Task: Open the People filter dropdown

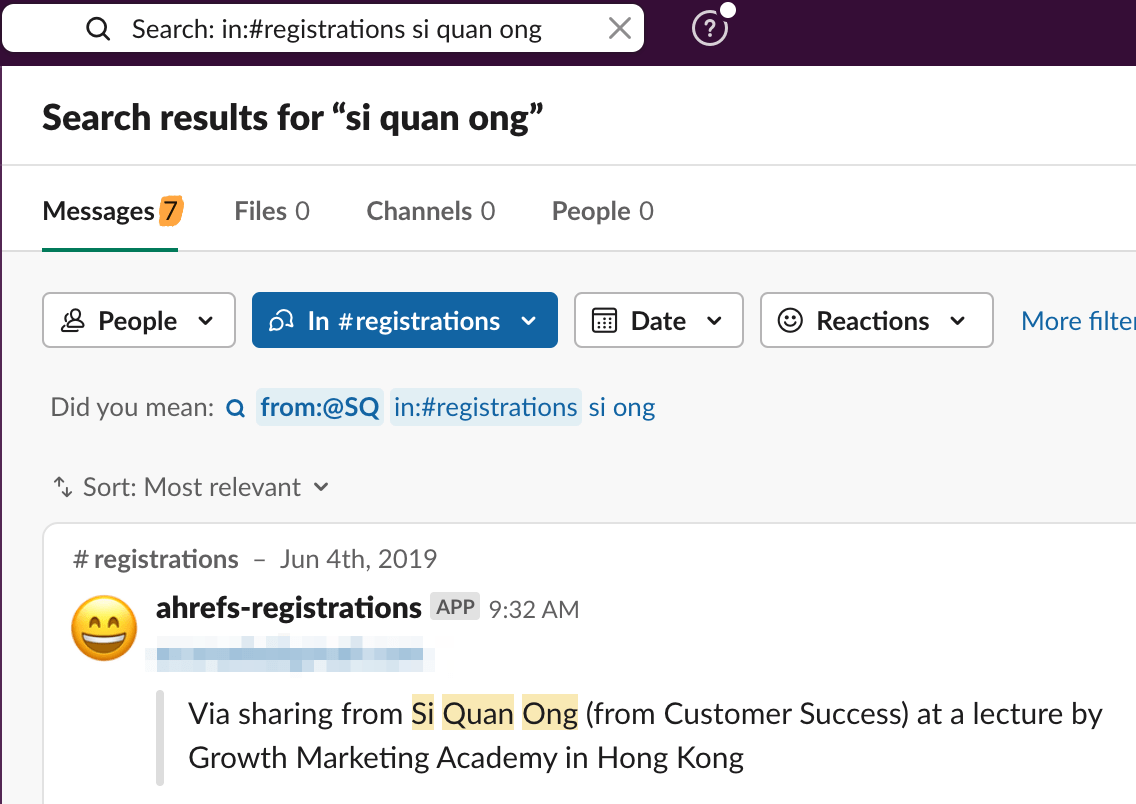Action: coord(139,321)
